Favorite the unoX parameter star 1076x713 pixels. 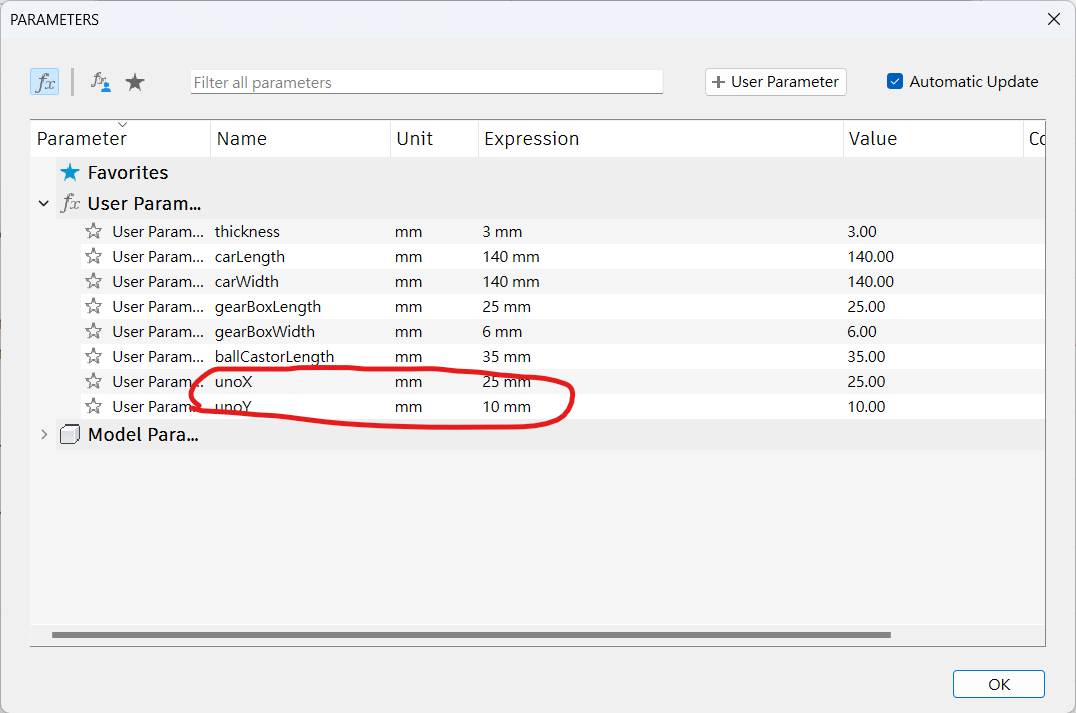94,382
